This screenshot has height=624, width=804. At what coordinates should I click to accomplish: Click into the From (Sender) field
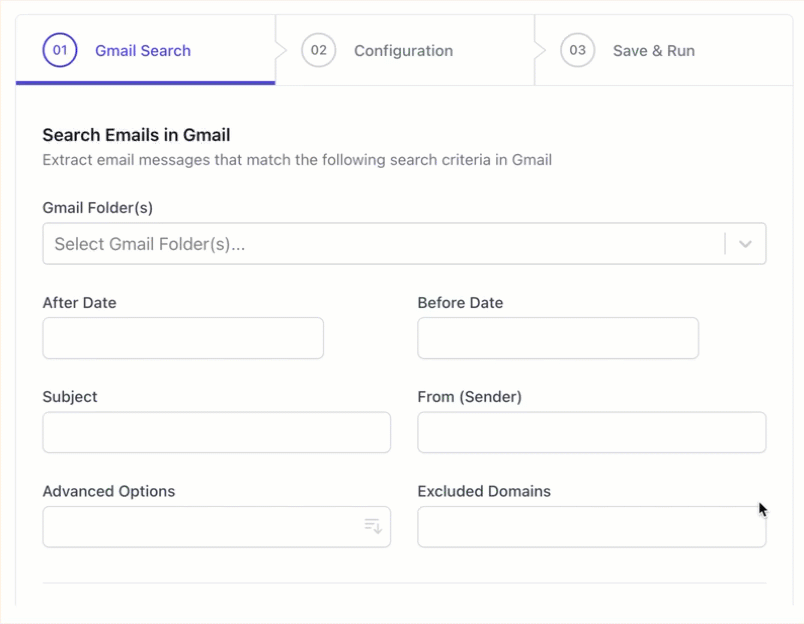[x=592, y=432]
